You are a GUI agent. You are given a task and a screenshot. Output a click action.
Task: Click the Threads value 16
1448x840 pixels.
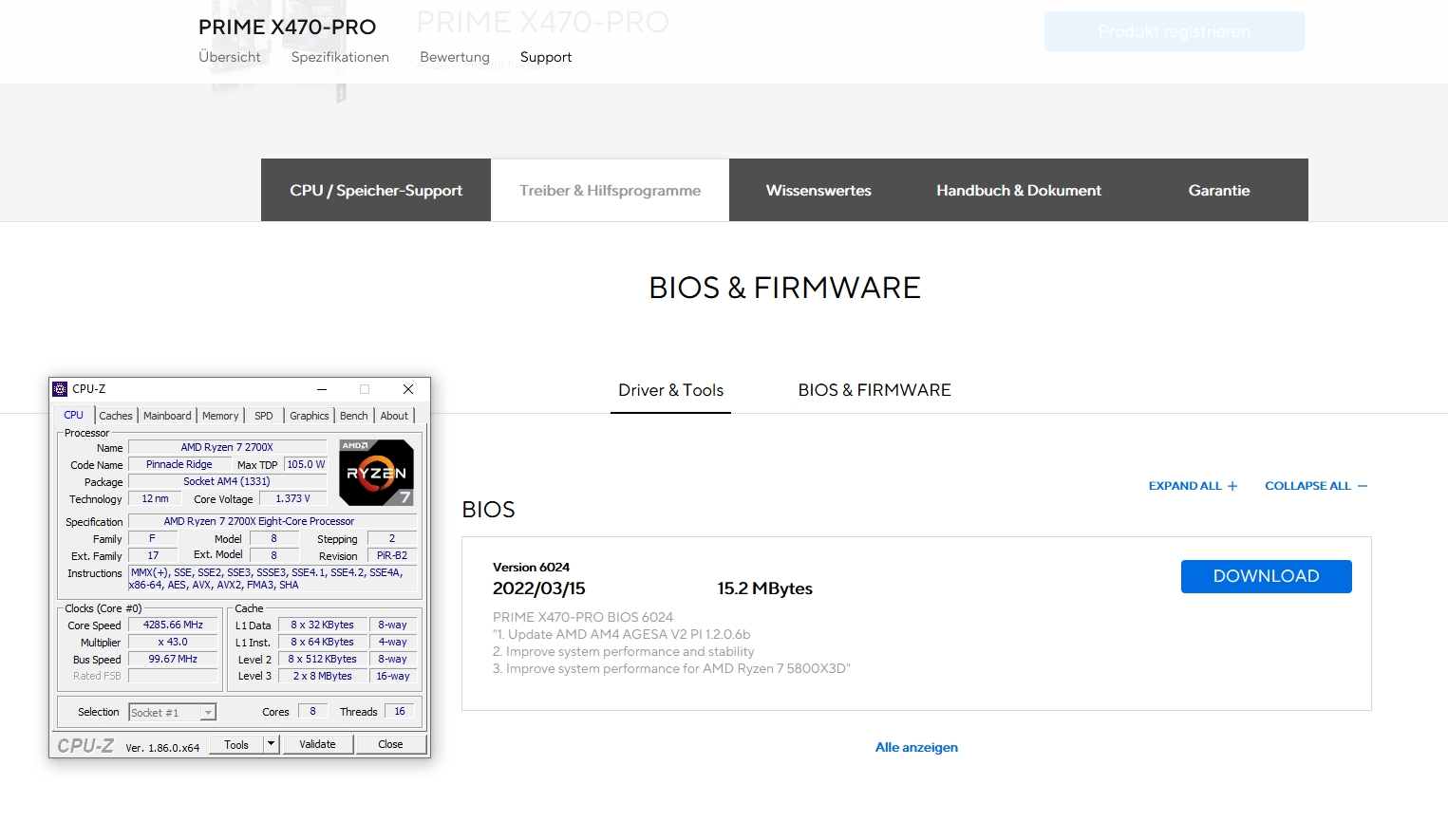coord(400,711)
